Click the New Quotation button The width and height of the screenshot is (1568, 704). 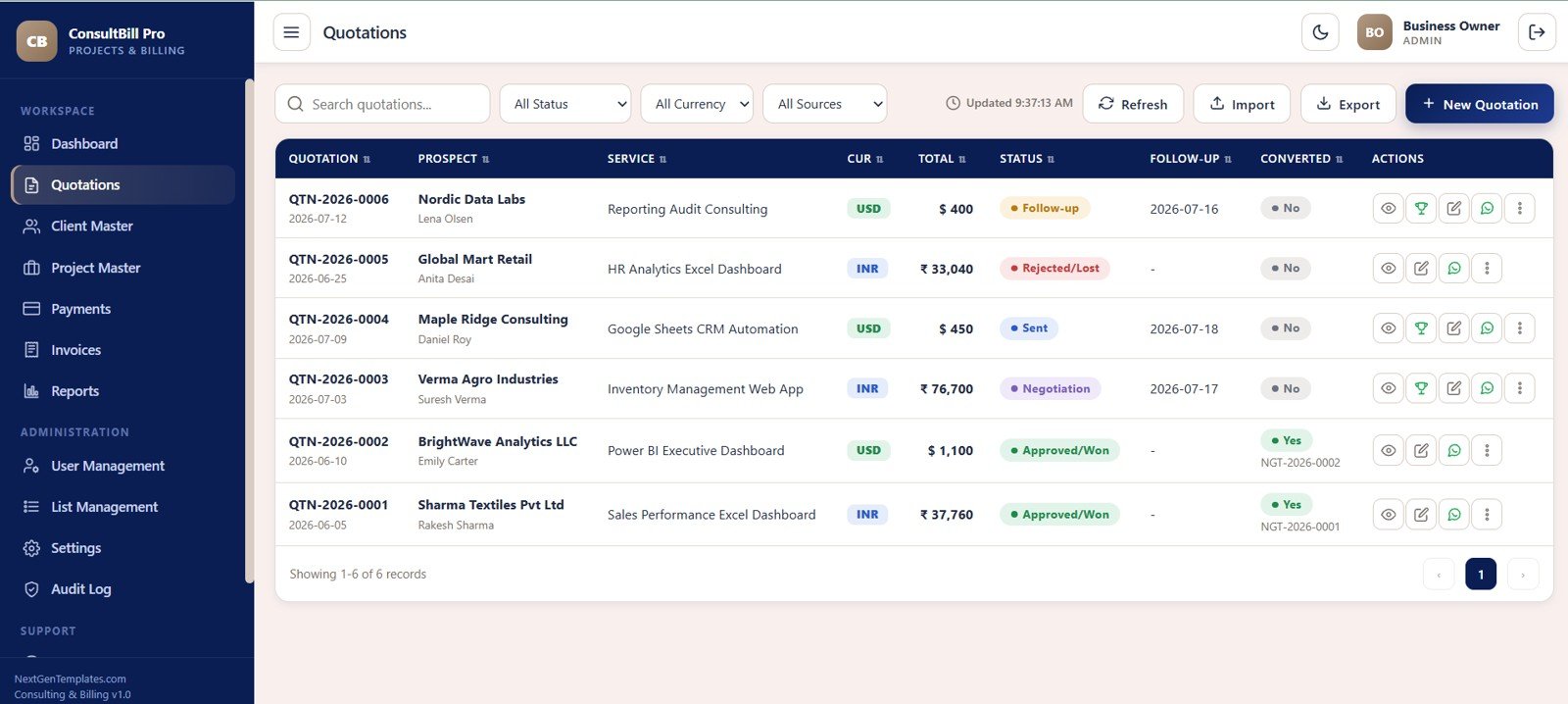click(1480, 104)
